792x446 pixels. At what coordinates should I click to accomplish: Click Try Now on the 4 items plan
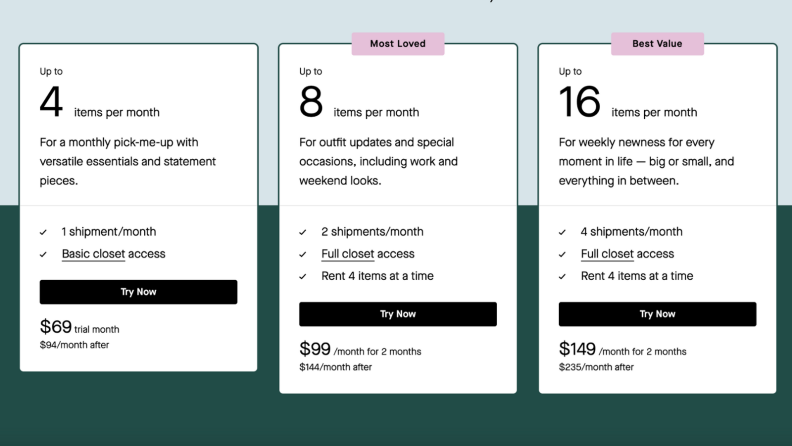tap(138, 292)
